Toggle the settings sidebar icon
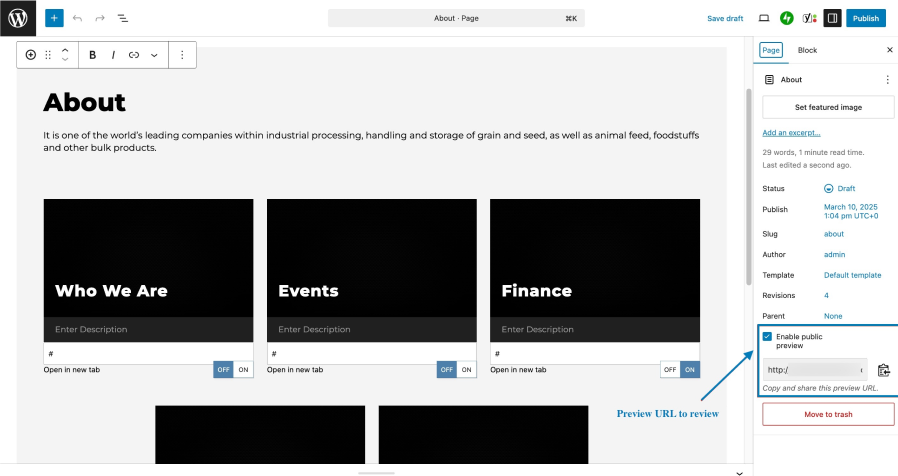898x476 pixels. click(832, 18)
